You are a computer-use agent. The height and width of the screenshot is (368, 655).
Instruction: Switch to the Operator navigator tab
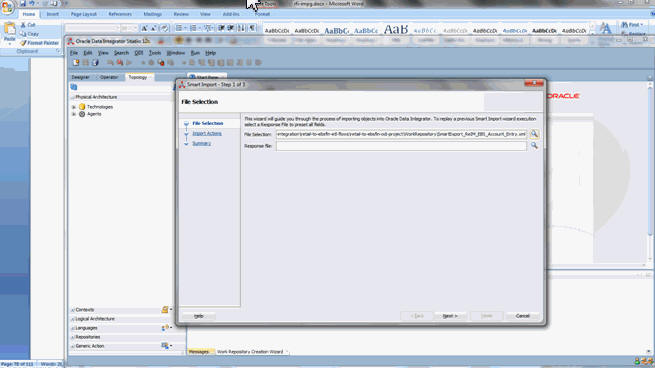(109, 77)
